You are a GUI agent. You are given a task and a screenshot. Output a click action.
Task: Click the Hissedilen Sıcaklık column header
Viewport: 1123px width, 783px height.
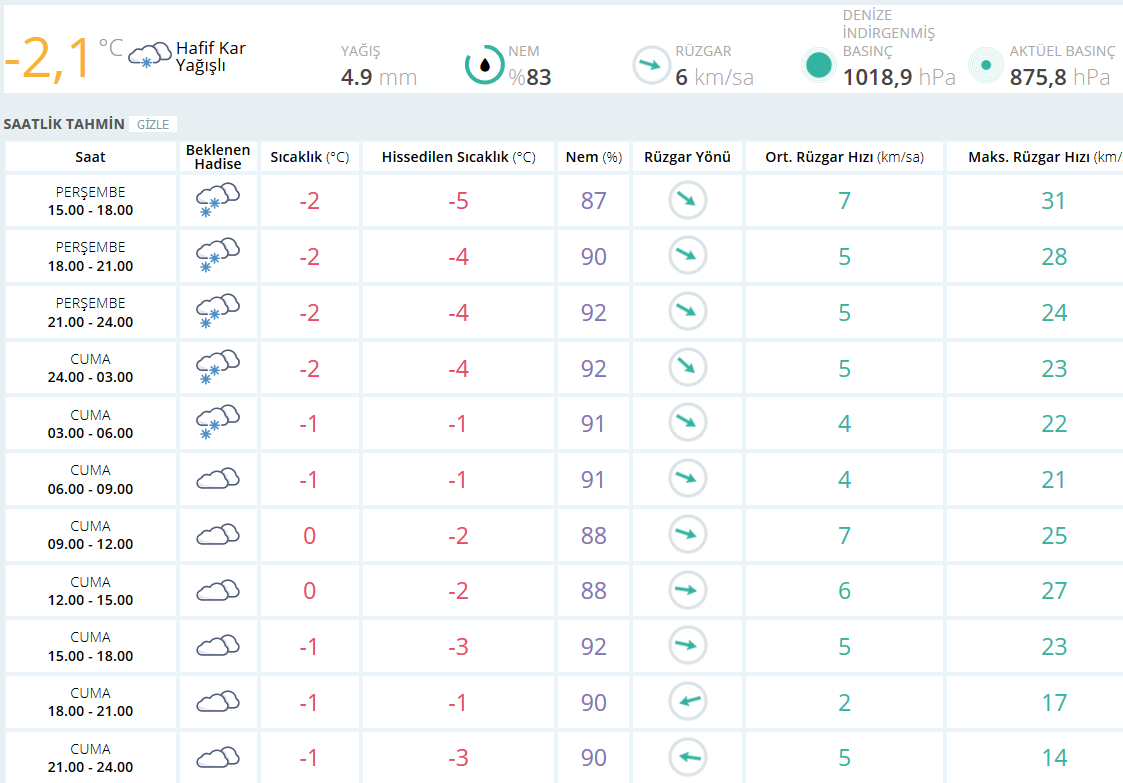tap(458, 157)
